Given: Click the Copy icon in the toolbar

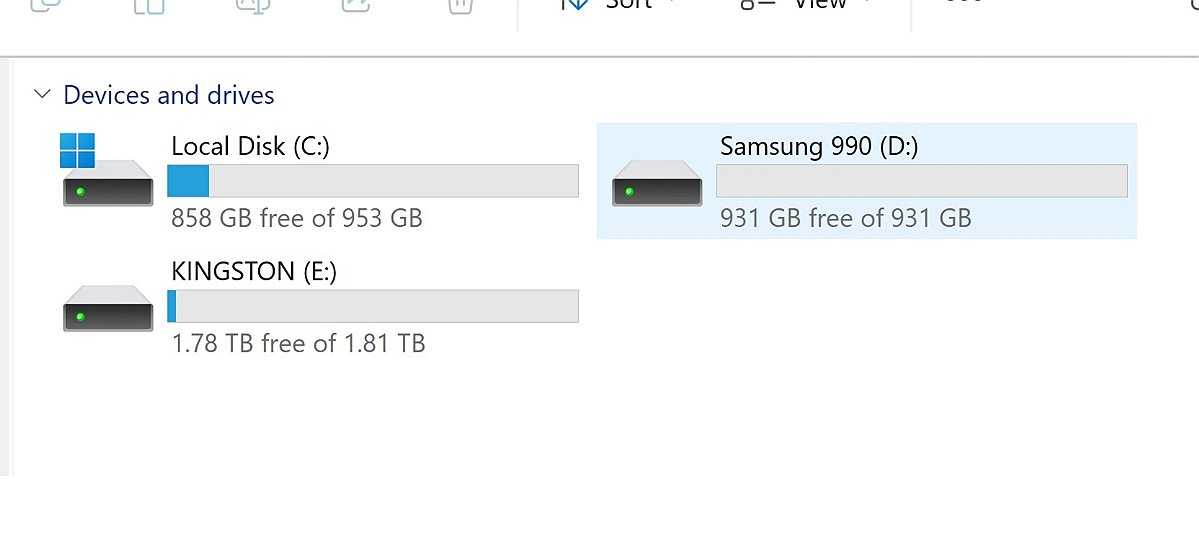Looking at the screenshot, I should click(45, 5).
